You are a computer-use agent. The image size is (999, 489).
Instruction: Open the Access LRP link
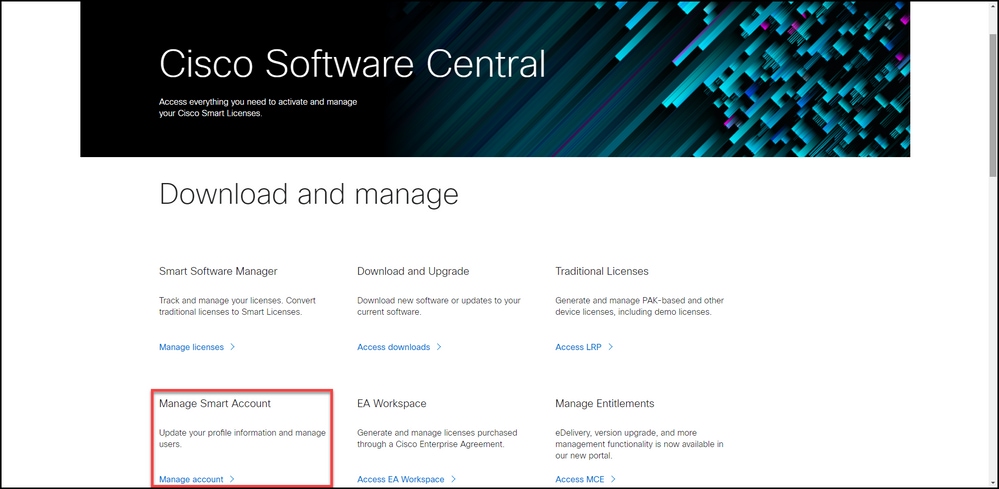pyautogui.click(x=579, y=347)
